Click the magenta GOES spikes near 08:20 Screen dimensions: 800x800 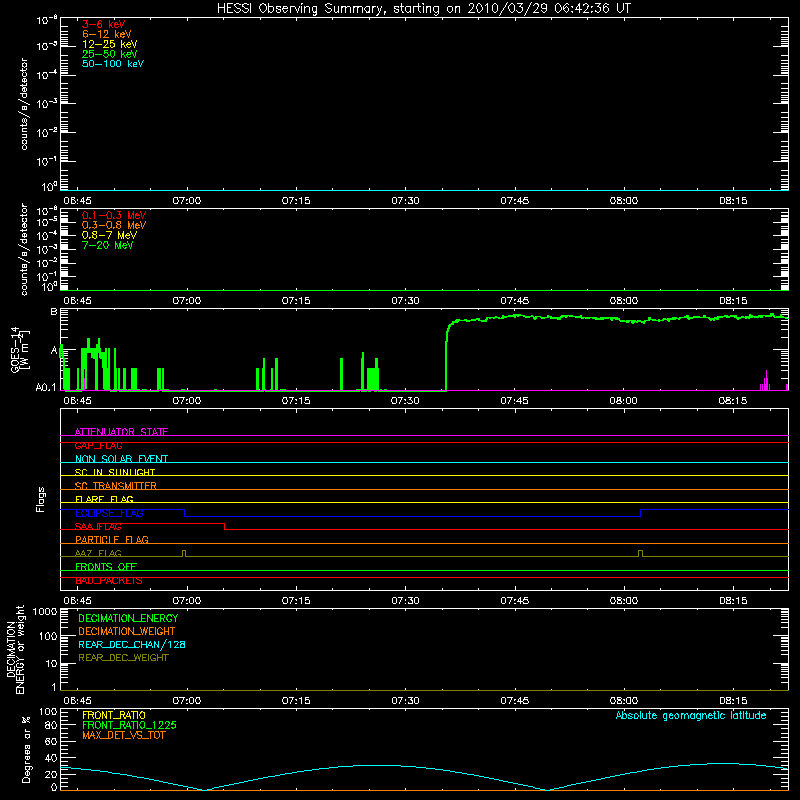pyautogui.click(x=765, y=381)
